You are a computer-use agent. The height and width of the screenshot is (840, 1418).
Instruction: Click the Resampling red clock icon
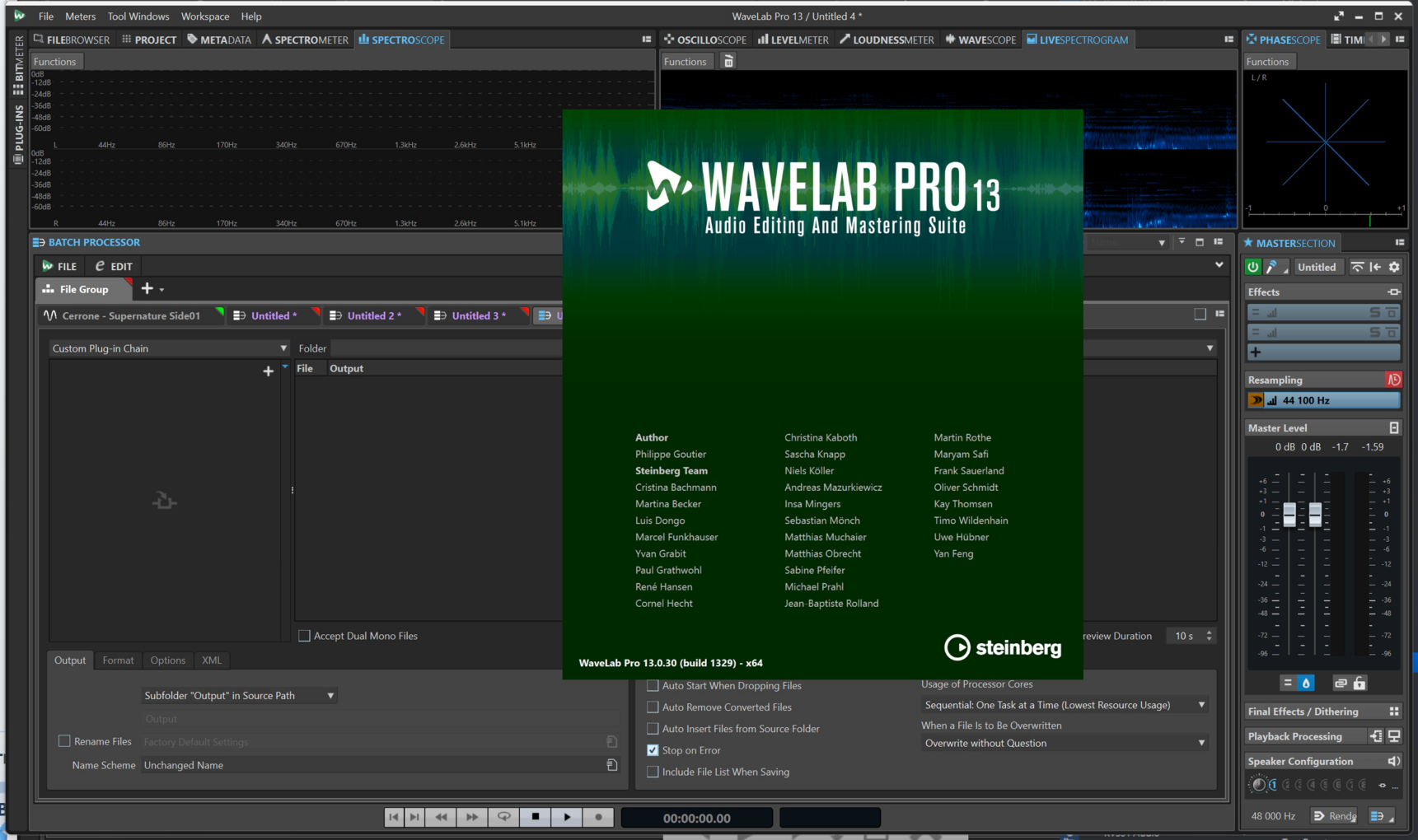(x=1393, y=380)
